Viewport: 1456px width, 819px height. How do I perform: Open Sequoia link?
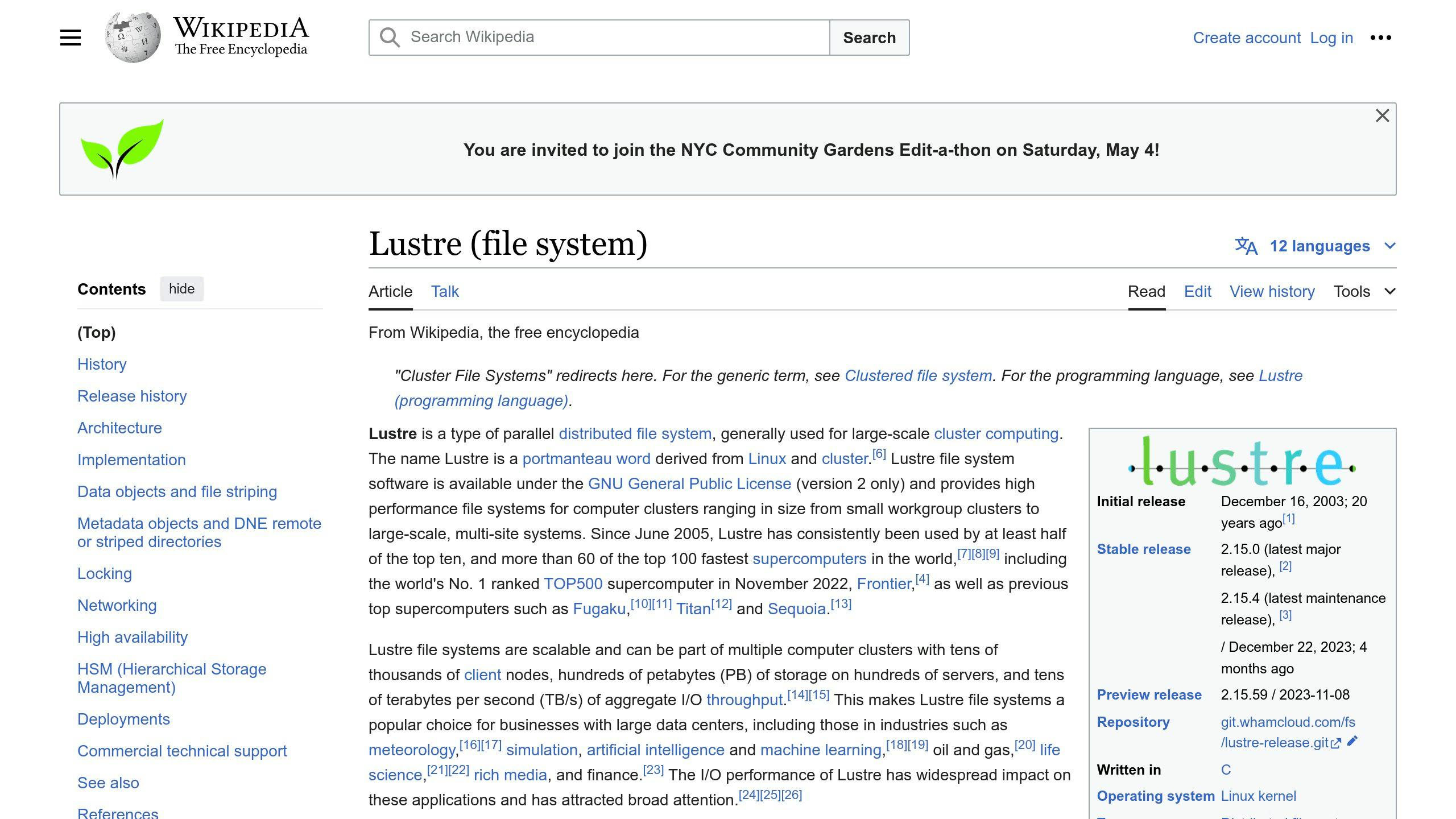[796, 609]
